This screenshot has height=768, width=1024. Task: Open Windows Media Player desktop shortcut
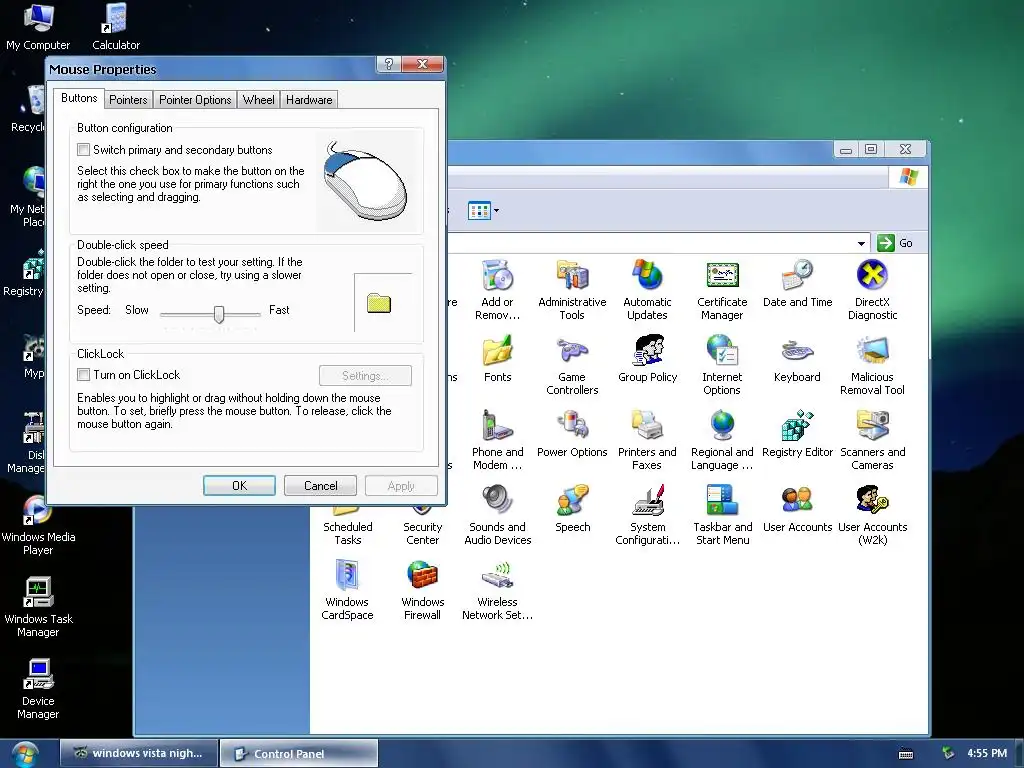pos(38,524)
